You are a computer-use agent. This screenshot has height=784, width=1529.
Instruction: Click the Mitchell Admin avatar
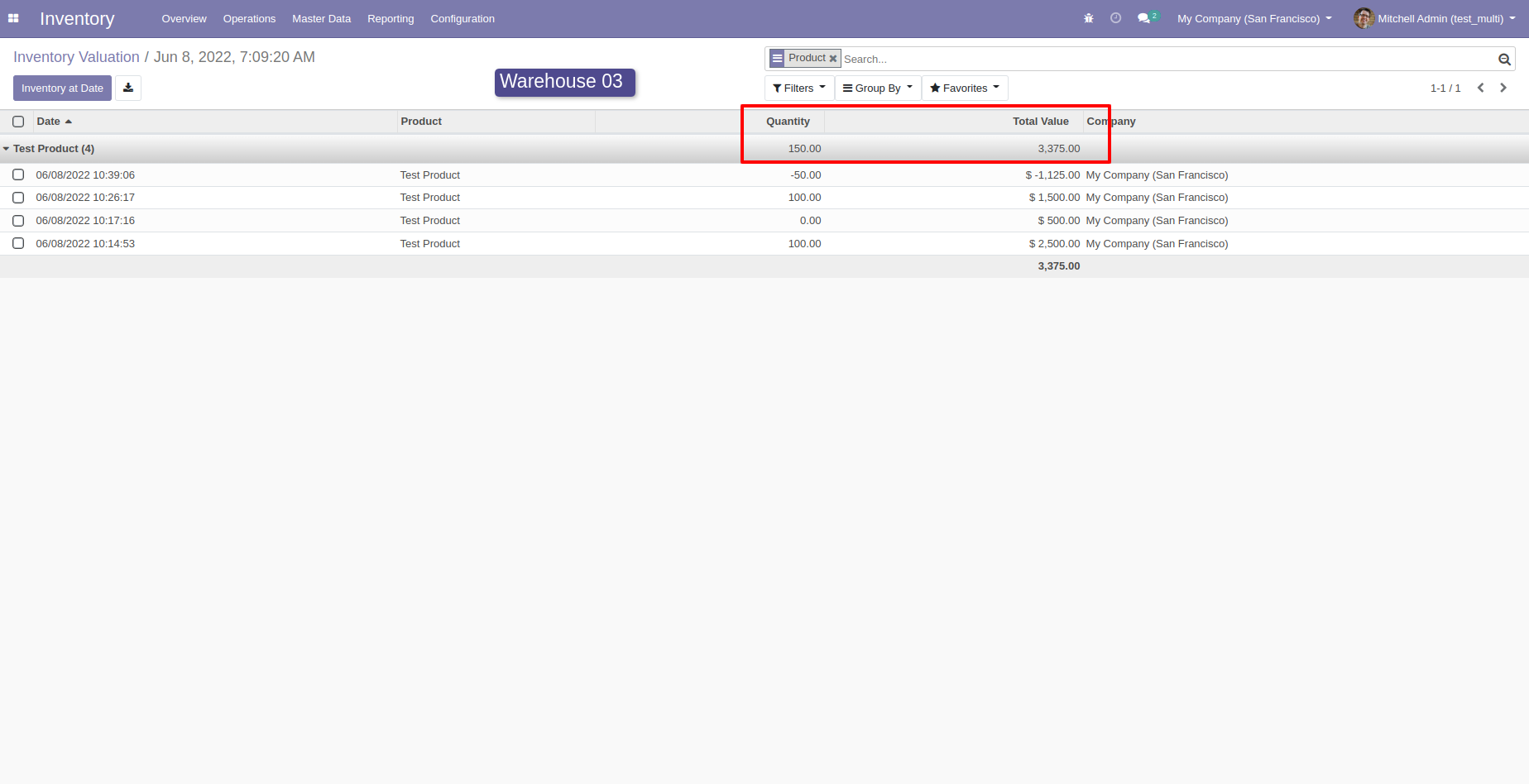(1364, 18)
